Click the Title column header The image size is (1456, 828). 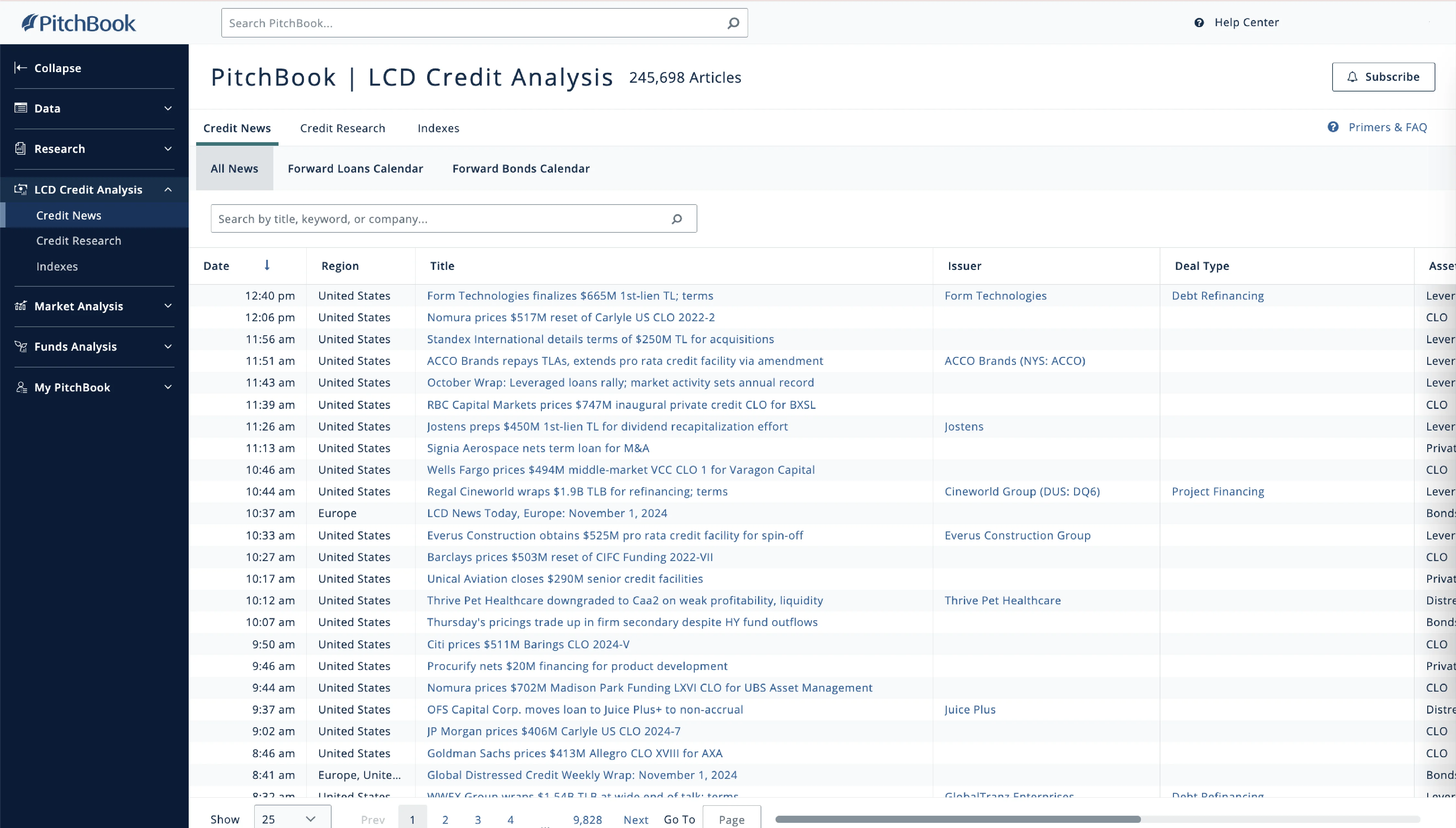click(442, 266)
